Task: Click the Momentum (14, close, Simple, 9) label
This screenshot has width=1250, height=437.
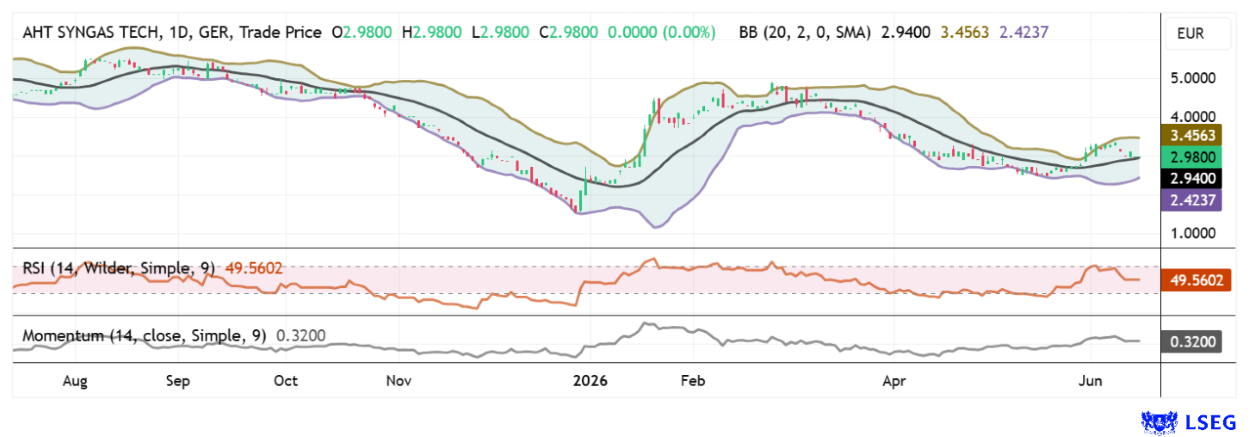Action: [x=144, y=337]
